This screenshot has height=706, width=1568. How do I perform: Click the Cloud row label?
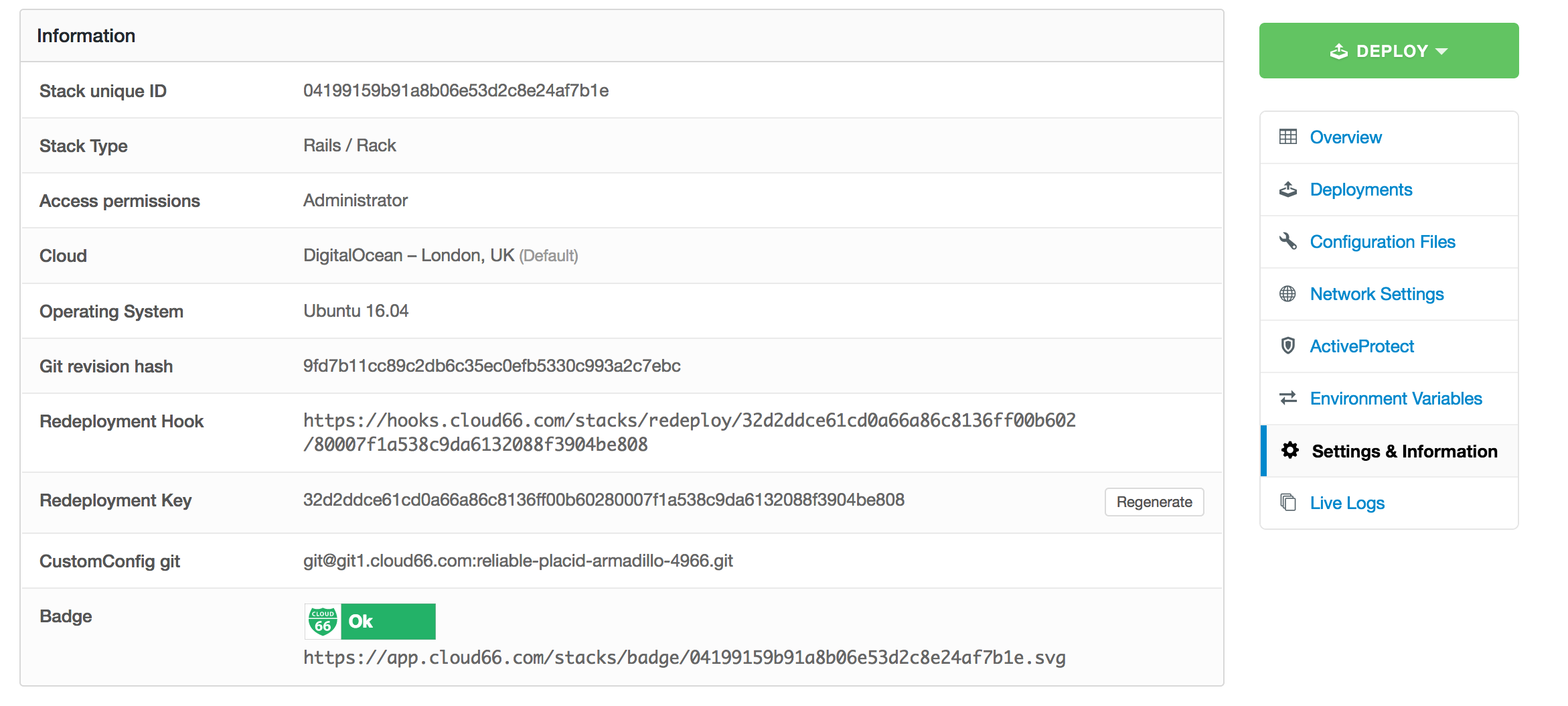coord(63,256)
